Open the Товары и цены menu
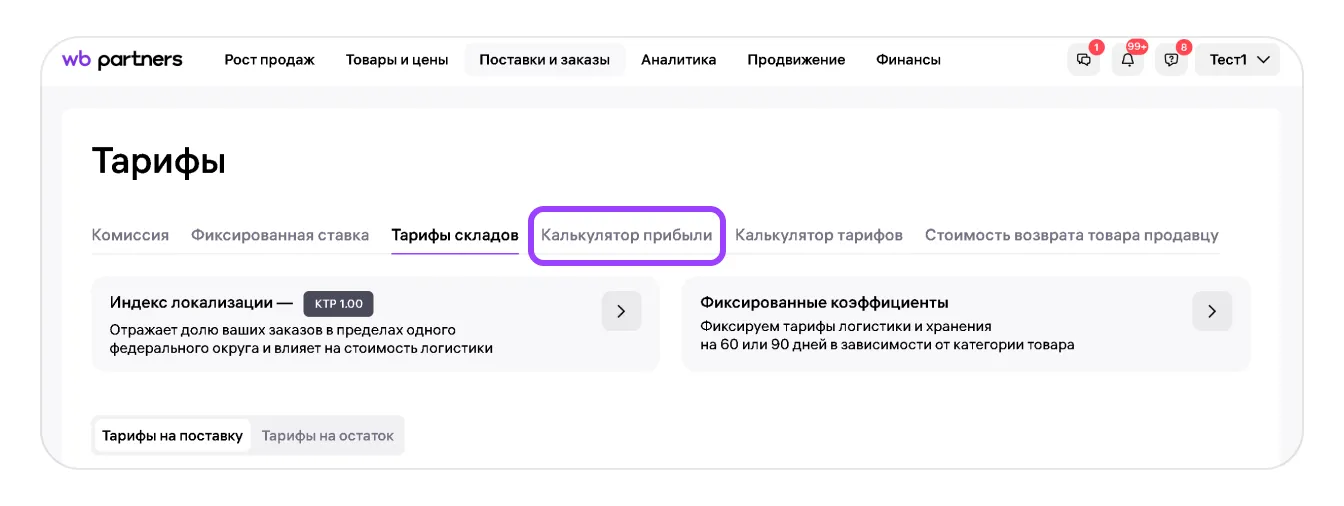Image resolution: width=1344 pixels, height=506 pixels. (x=397, y=60)
